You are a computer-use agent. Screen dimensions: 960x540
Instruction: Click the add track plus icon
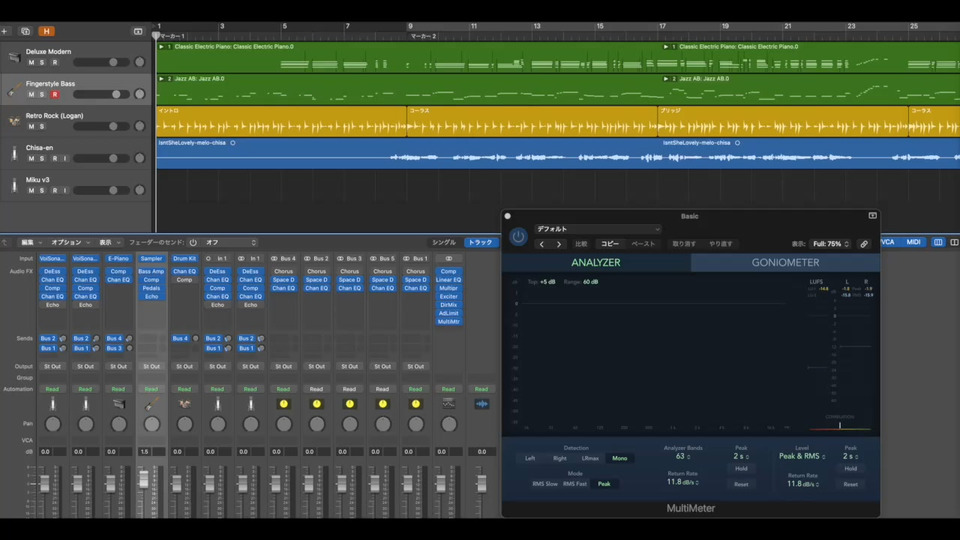click(5, 31)
